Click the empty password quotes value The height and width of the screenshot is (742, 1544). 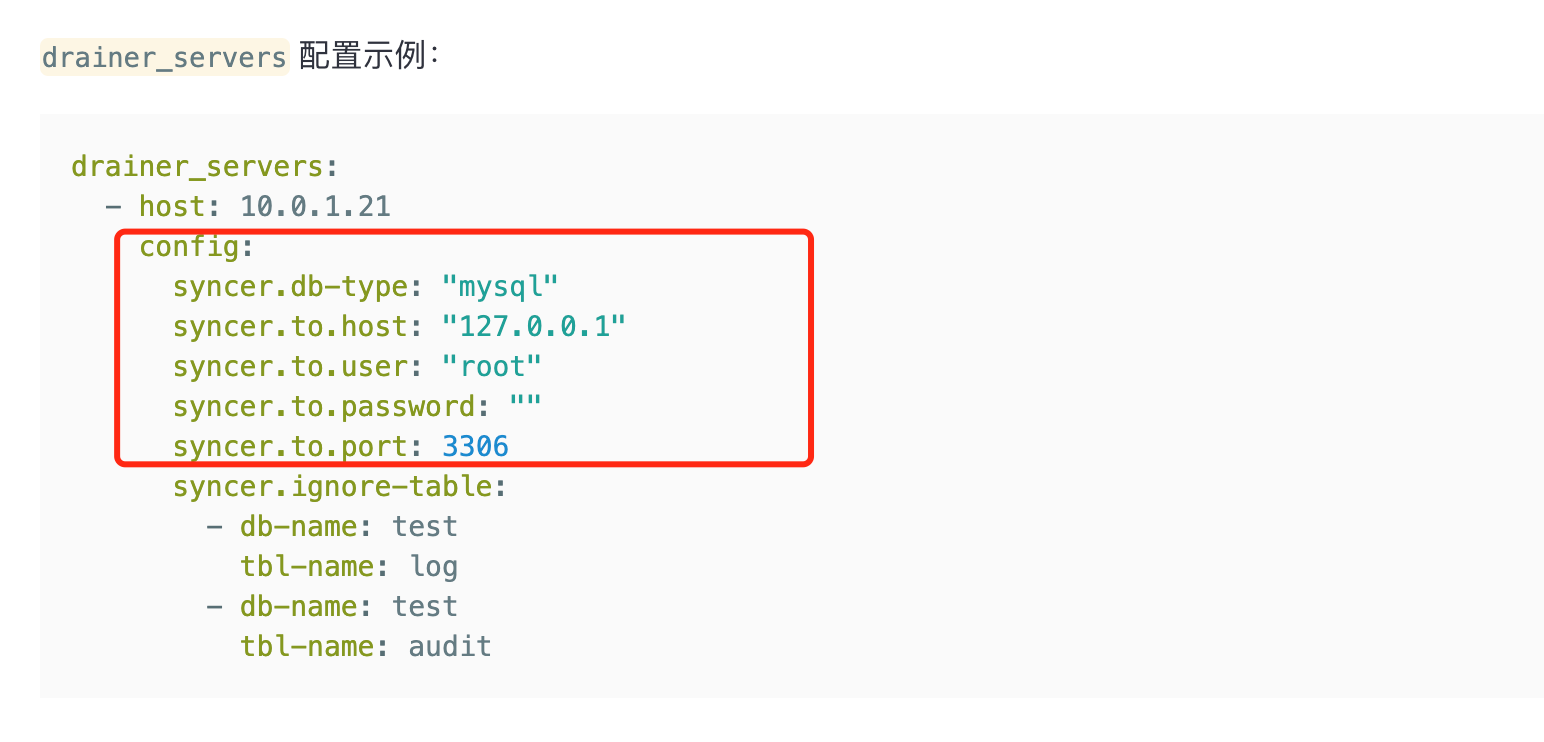click(525, 406)
